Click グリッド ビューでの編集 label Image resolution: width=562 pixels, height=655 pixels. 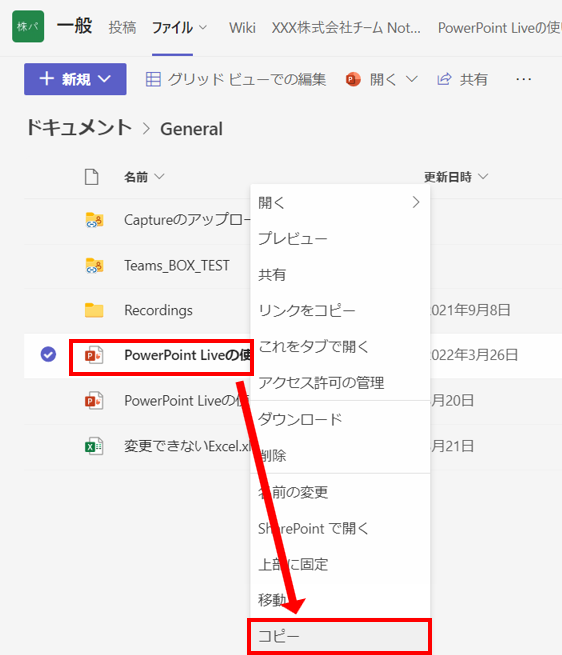[247, 79]
